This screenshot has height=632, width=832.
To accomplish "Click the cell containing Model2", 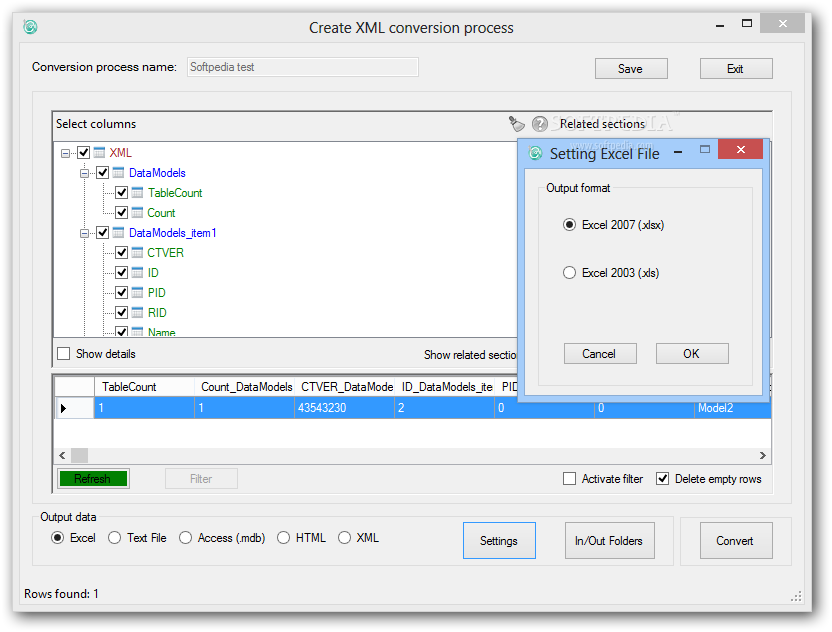I will pos(733,408).
